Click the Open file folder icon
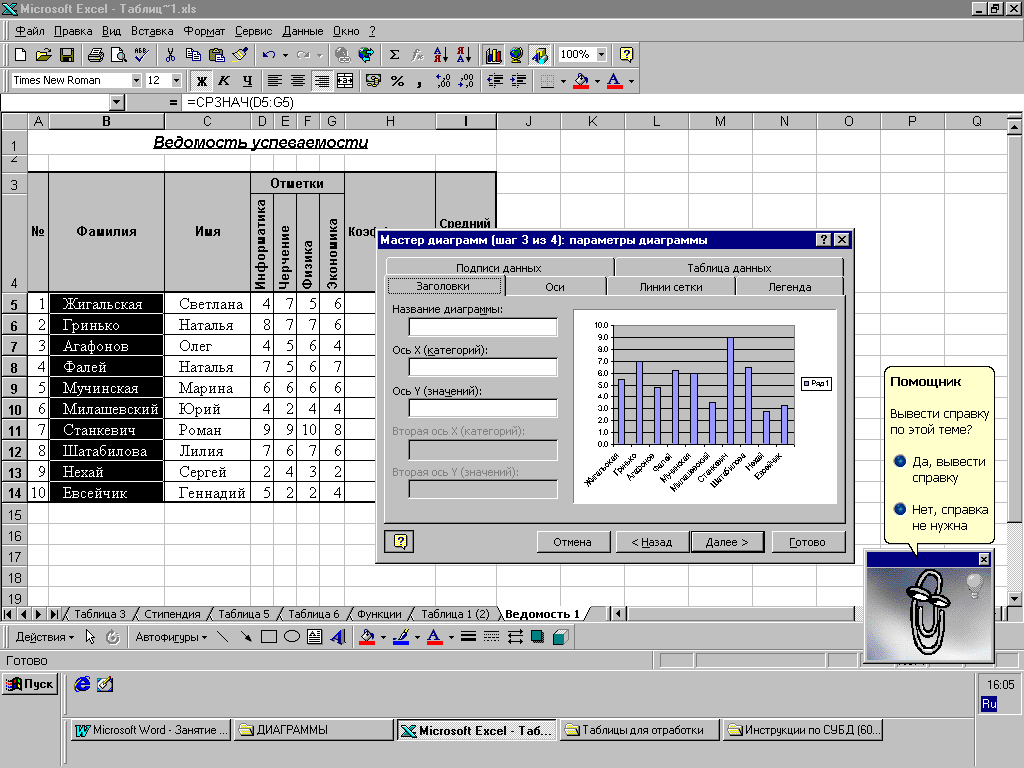Image resolution: width=1024 pixels, height=768 pixels. tap(43, 55)
